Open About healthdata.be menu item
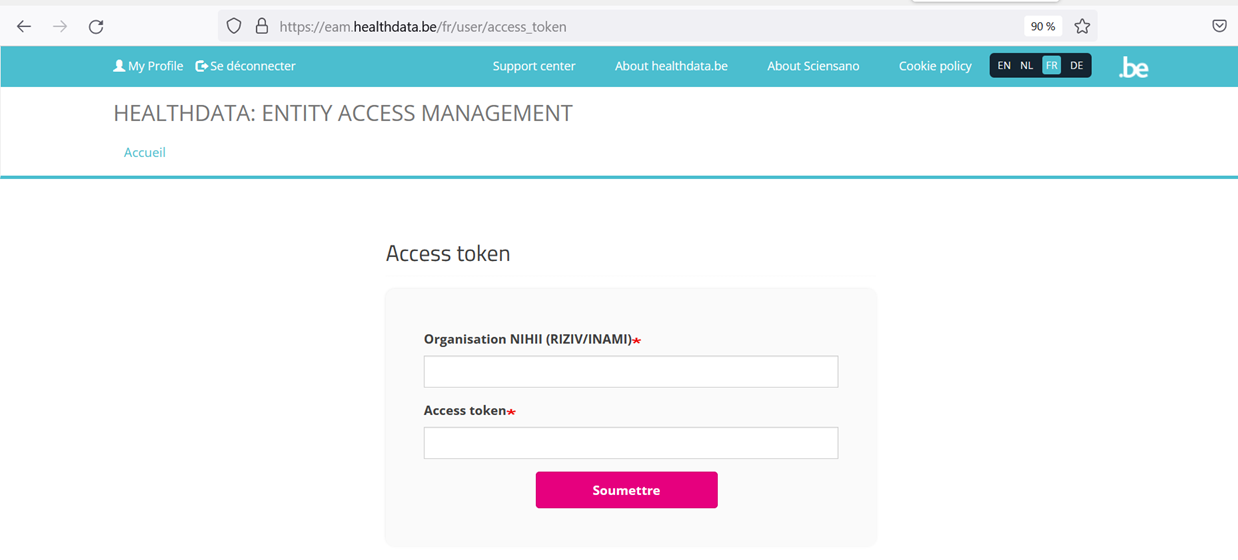 (671, 66)
